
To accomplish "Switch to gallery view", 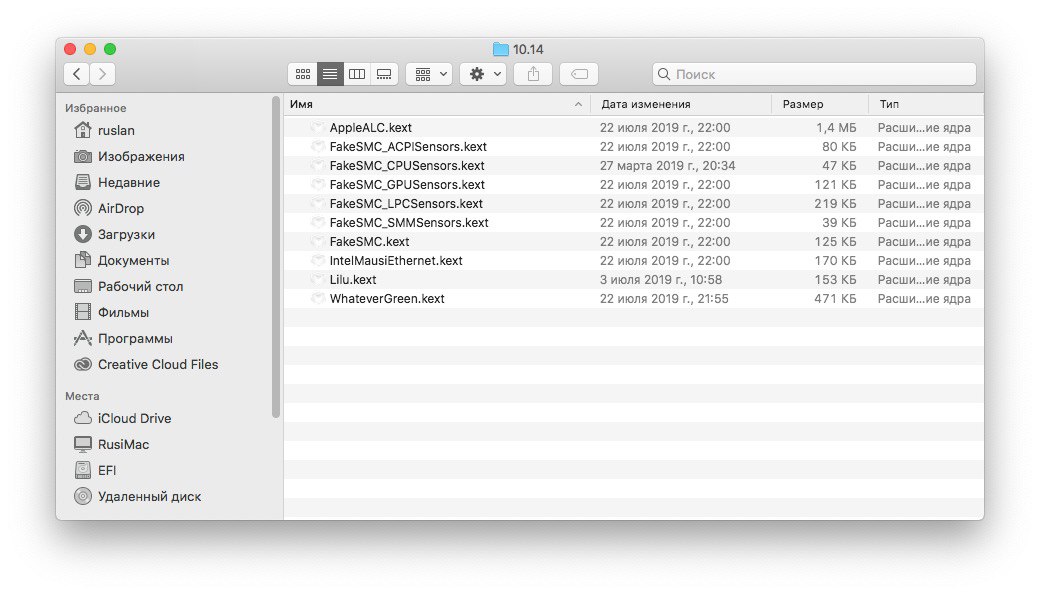I will tap(384, 74).
